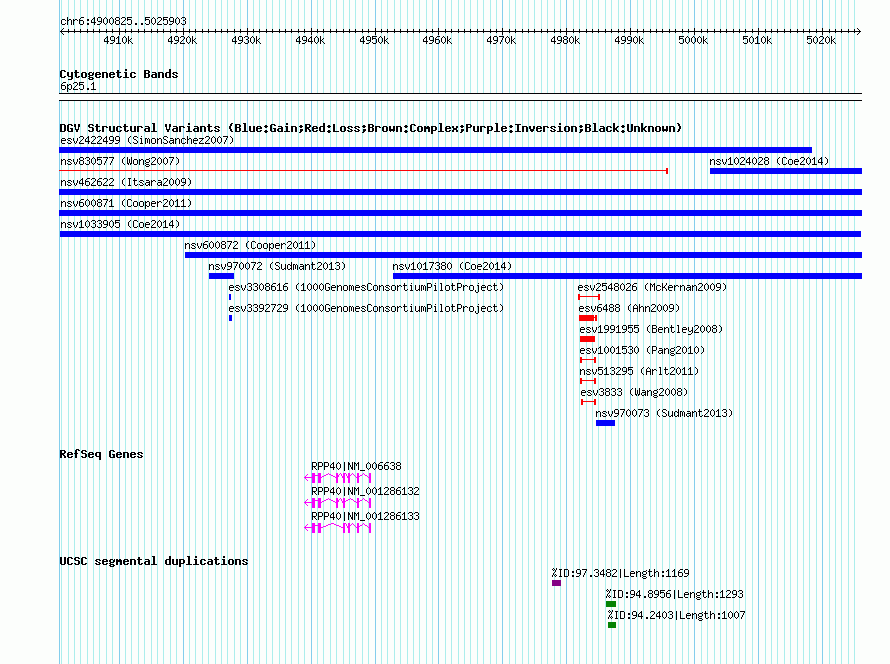The image size is (890, 664).
Task: Click the nsv970072 (Sudmant2013) label
Action: pos(277,266)
